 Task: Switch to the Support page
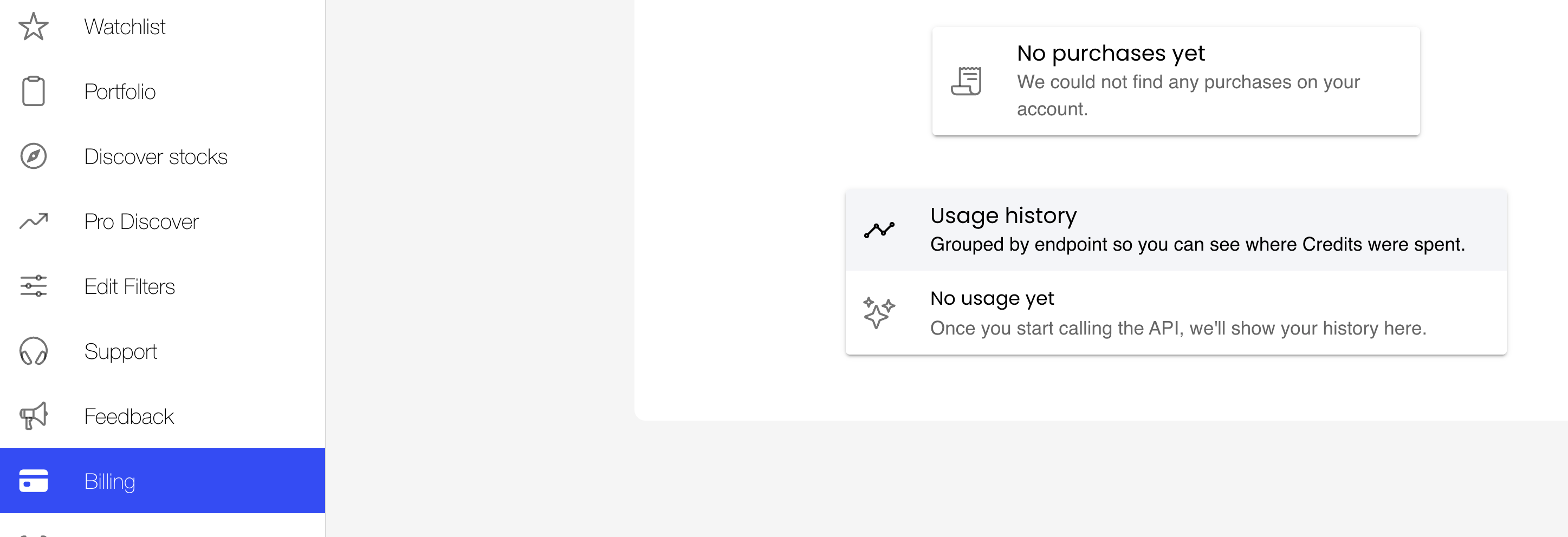point(120,351)
